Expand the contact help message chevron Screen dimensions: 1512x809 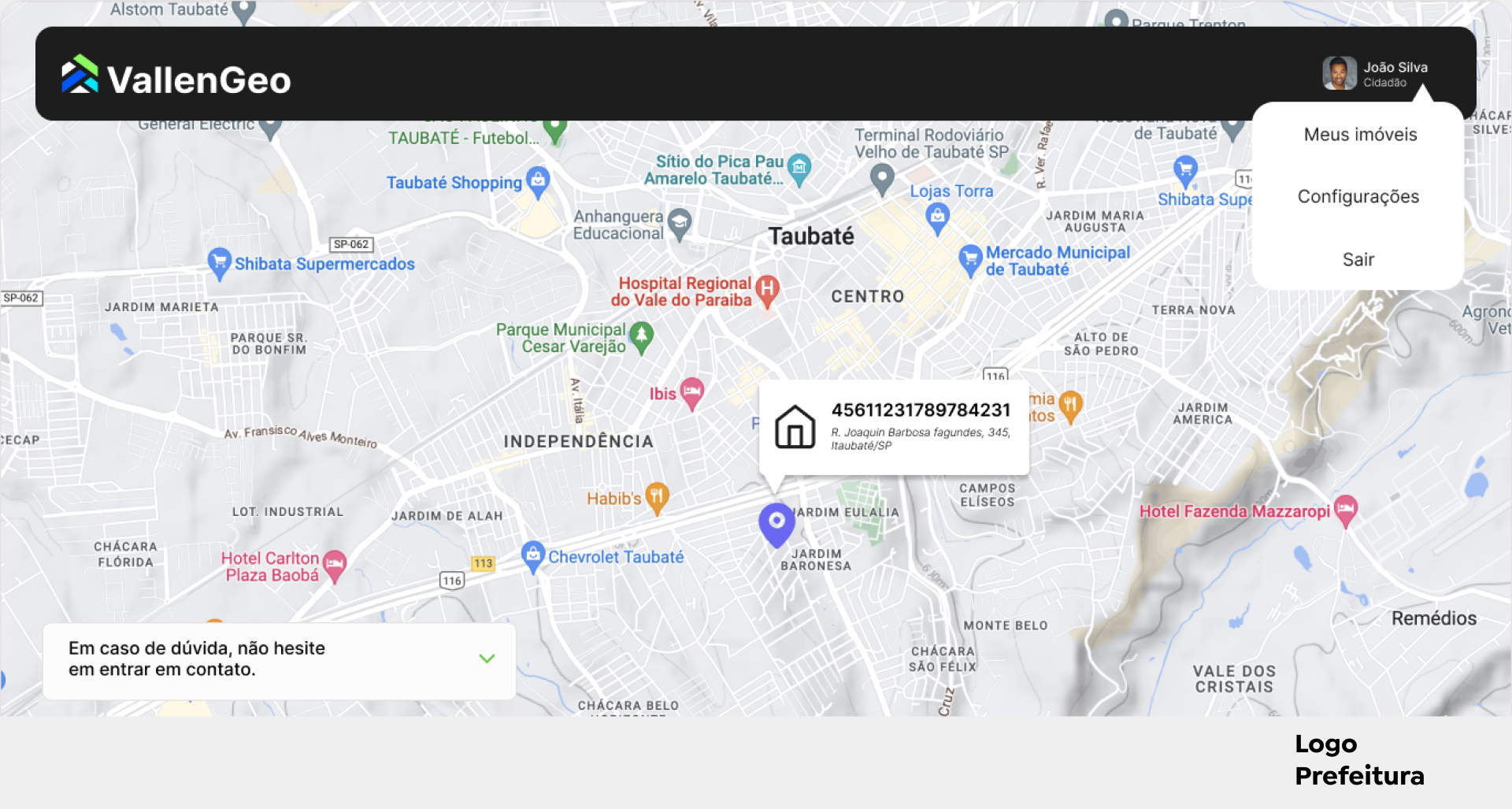point(486,659)
